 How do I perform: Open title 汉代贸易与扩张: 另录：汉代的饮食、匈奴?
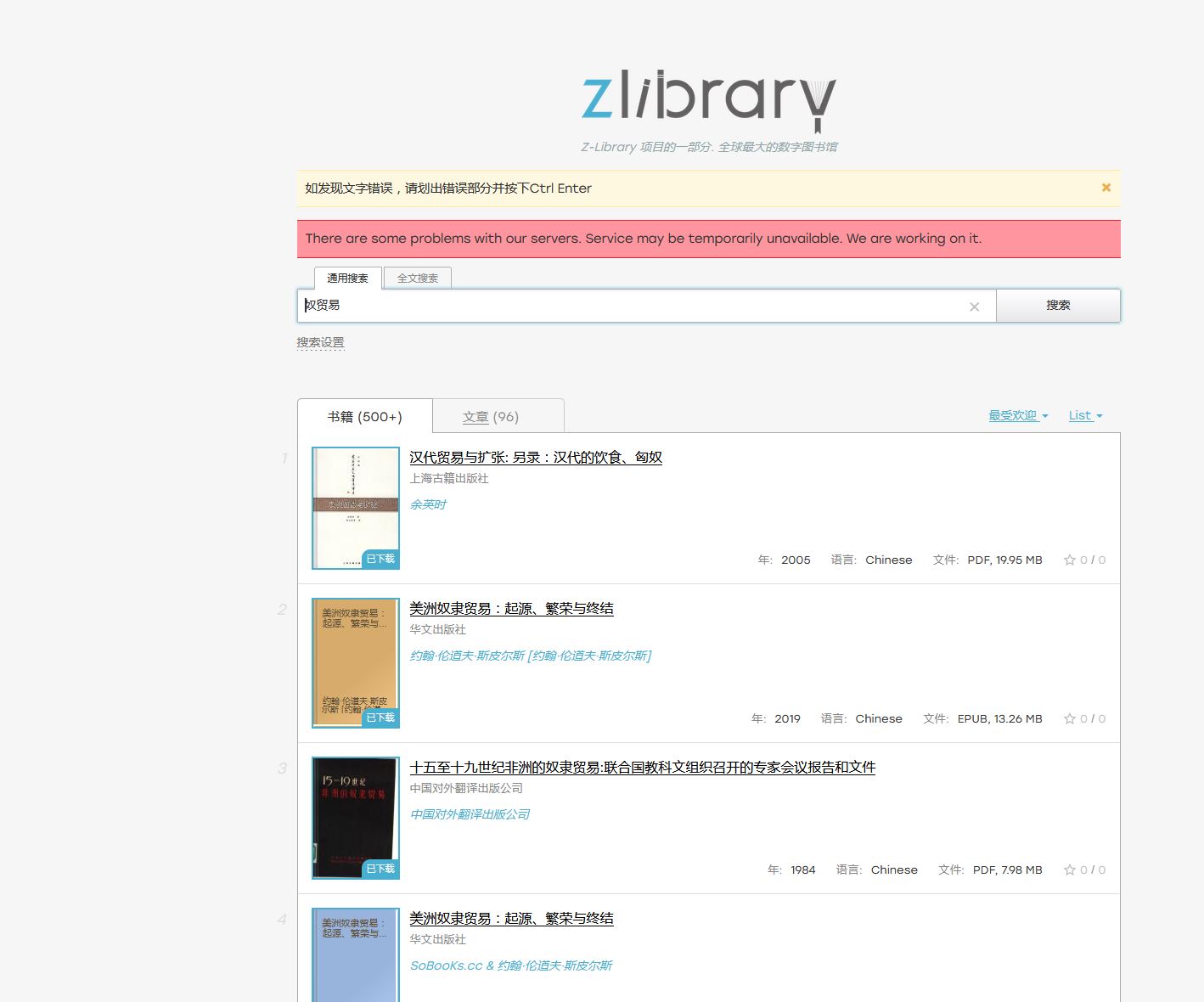(536, 457)
